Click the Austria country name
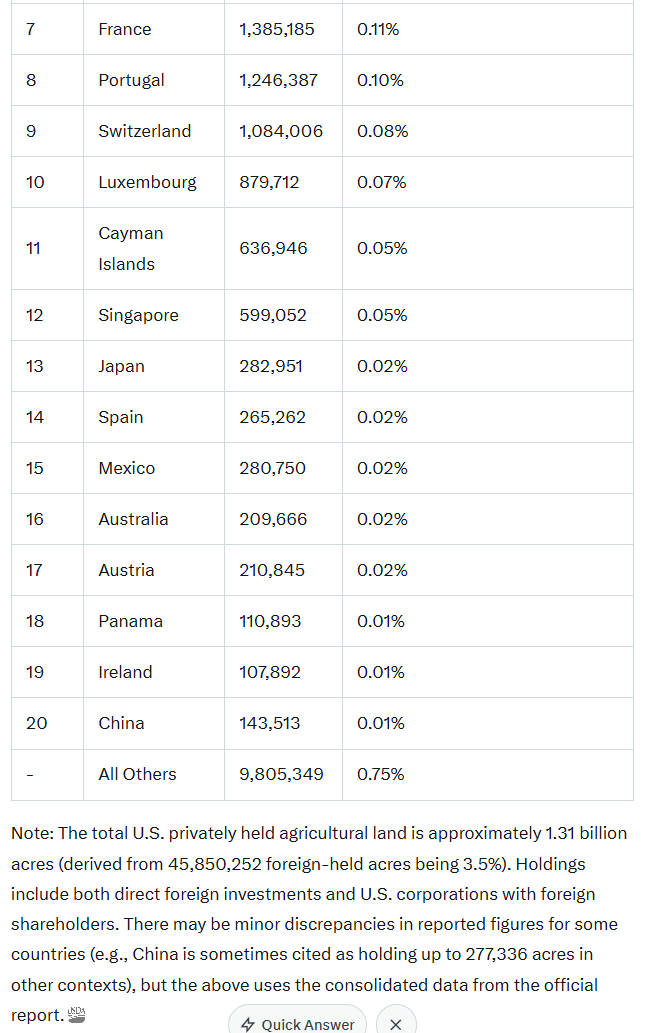The image size is (645, 1033). (126, 570)
